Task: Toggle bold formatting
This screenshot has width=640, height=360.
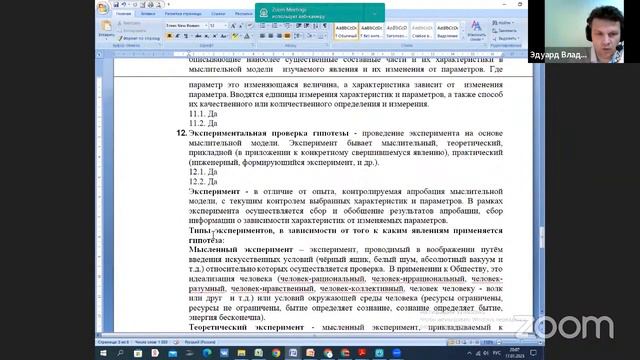Action: [x=169, y=36]
